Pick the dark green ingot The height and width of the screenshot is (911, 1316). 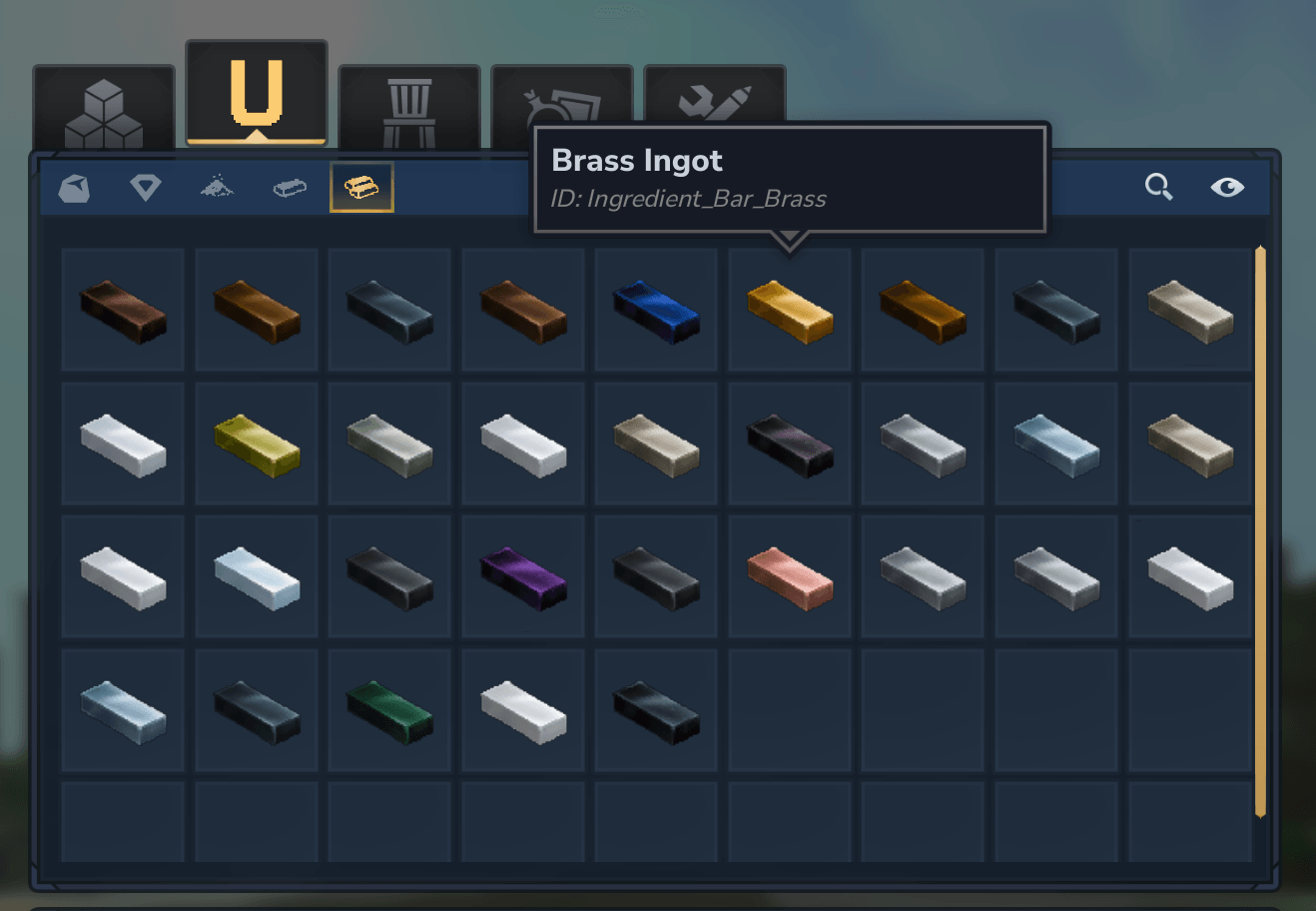(x=389, y=710)
